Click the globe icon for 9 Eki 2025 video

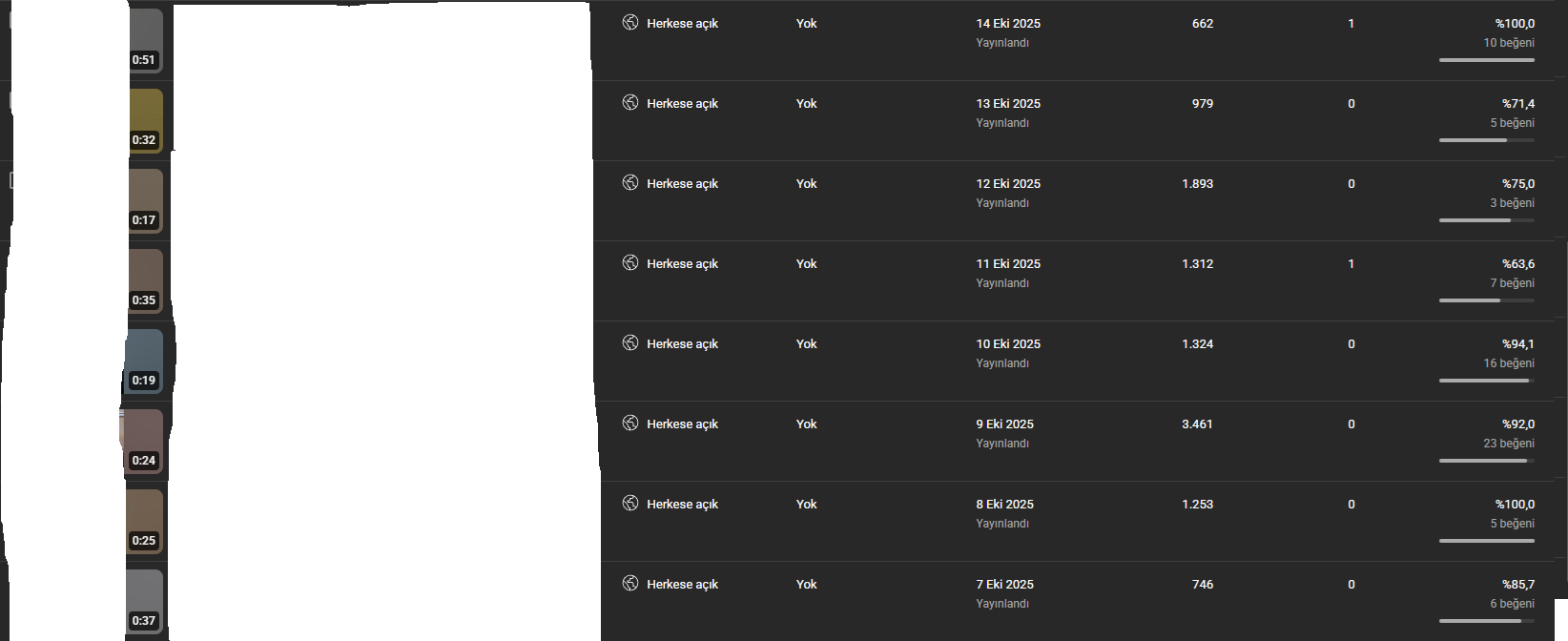tap(630, 423)
